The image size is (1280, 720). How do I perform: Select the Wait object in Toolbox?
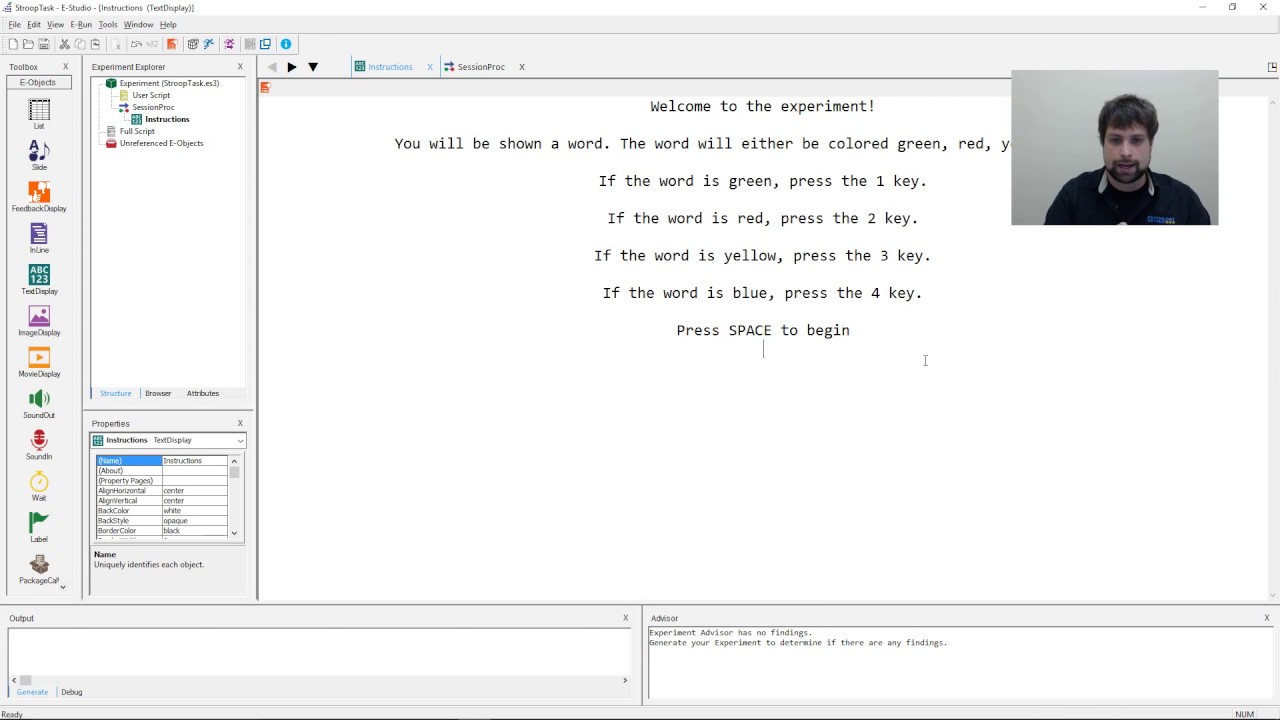pyautogui.click(x=39, y=486)
